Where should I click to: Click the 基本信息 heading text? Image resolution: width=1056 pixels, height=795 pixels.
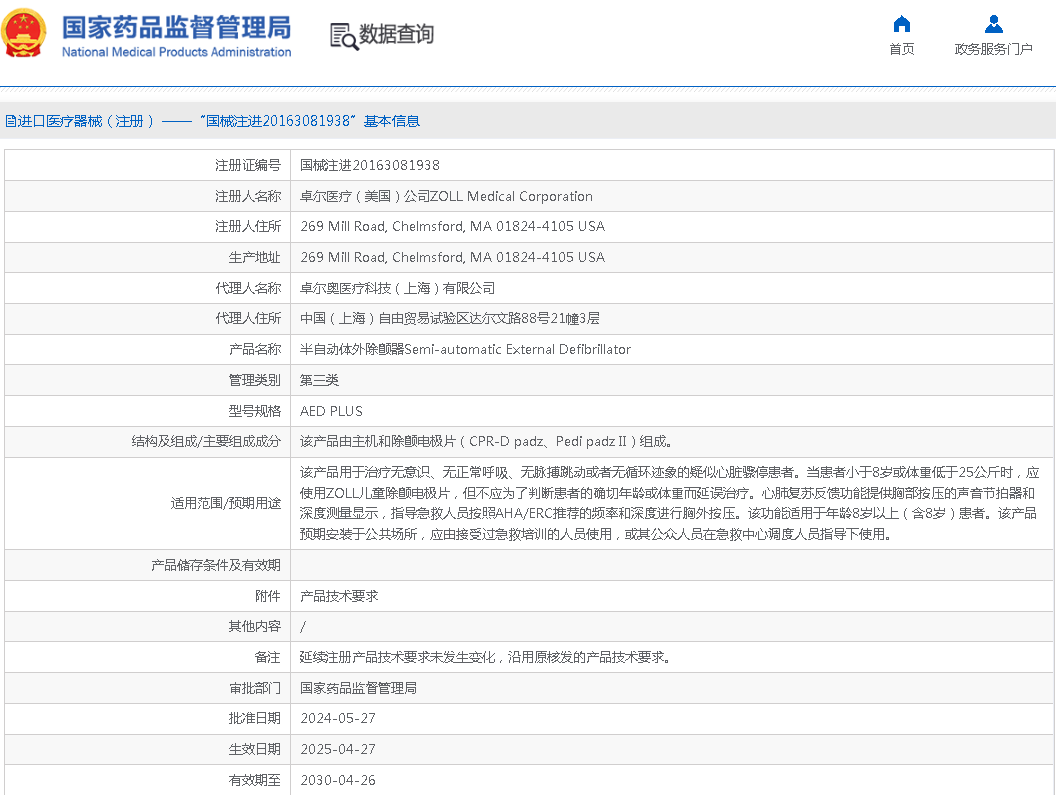point(391,121)
